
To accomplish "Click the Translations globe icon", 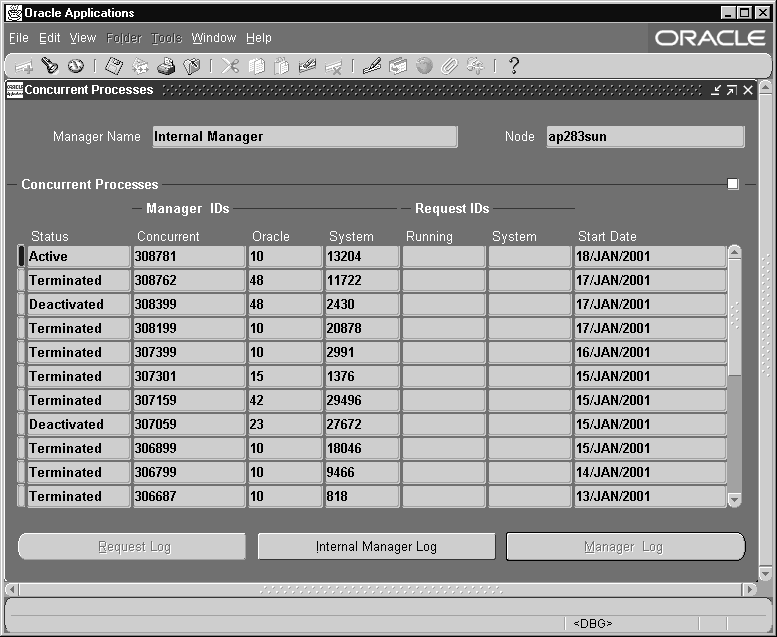I will (x=424, y=66).
